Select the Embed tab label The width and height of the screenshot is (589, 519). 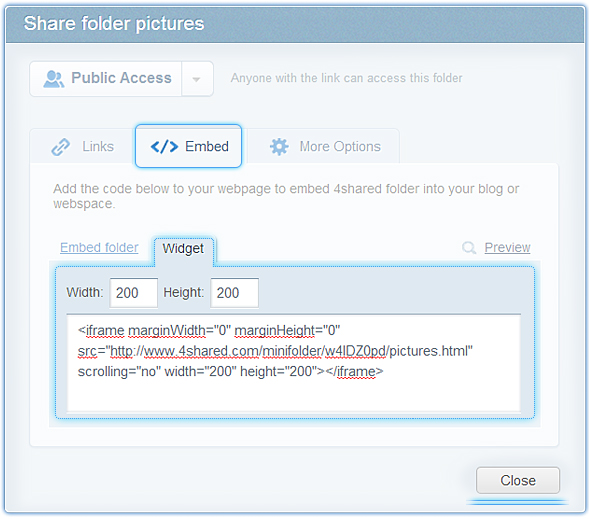(207, 146)
